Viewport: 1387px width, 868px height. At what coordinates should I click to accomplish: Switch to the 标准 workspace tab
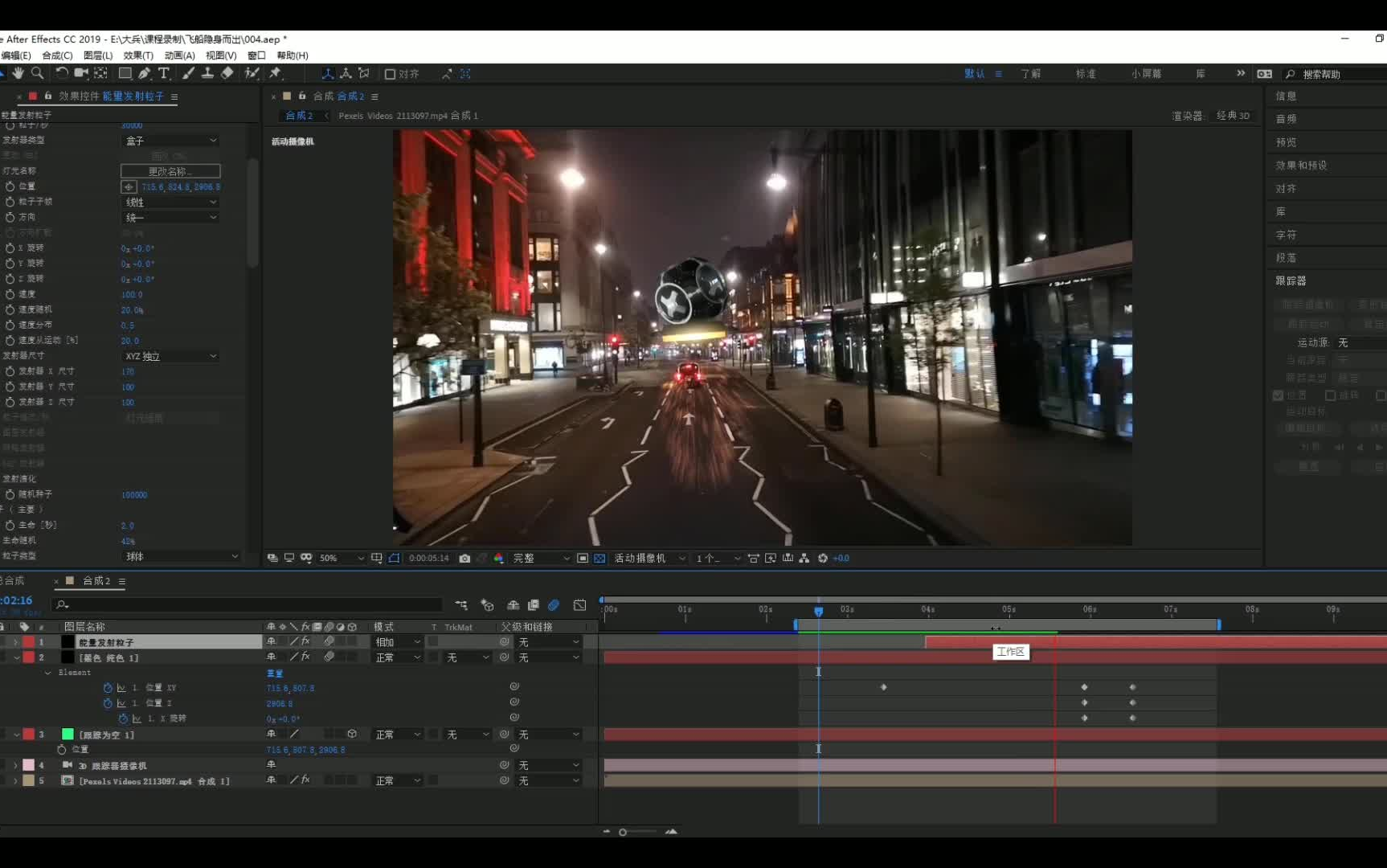(1086, 74)
